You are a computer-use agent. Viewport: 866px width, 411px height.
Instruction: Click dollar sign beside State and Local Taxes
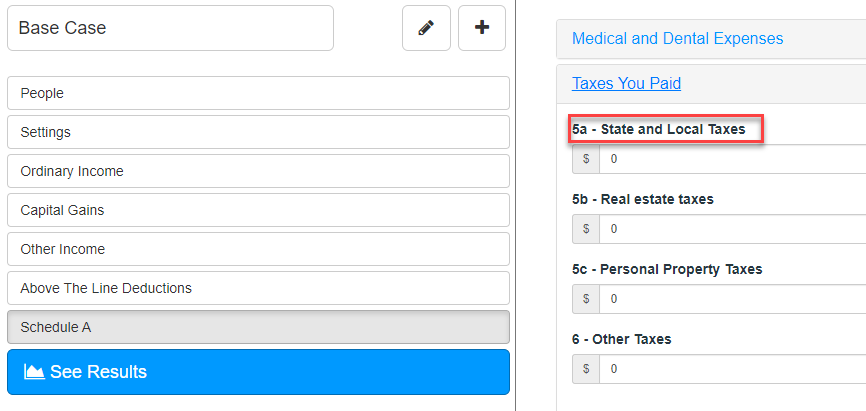tap(586, 159)
